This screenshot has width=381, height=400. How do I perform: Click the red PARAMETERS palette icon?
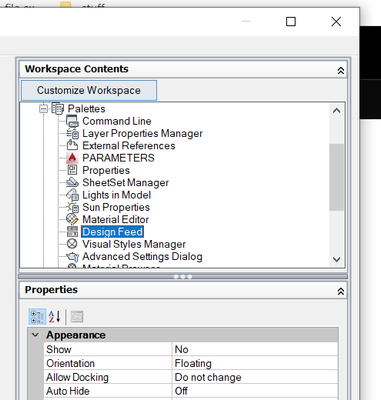click(x=72, y=158)
